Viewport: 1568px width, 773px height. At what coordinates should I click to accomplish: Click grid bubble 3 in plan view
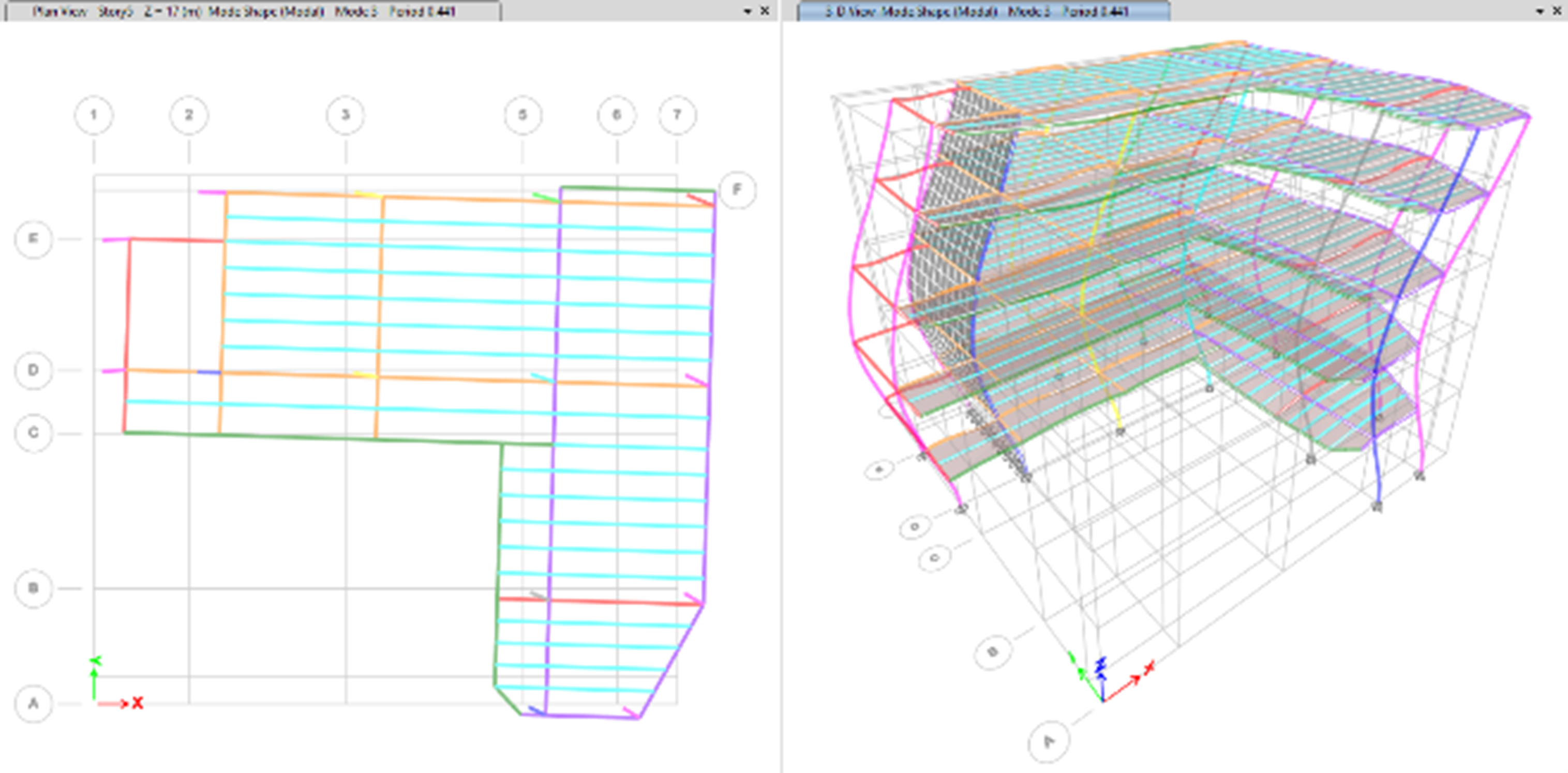tap(345, 115)
